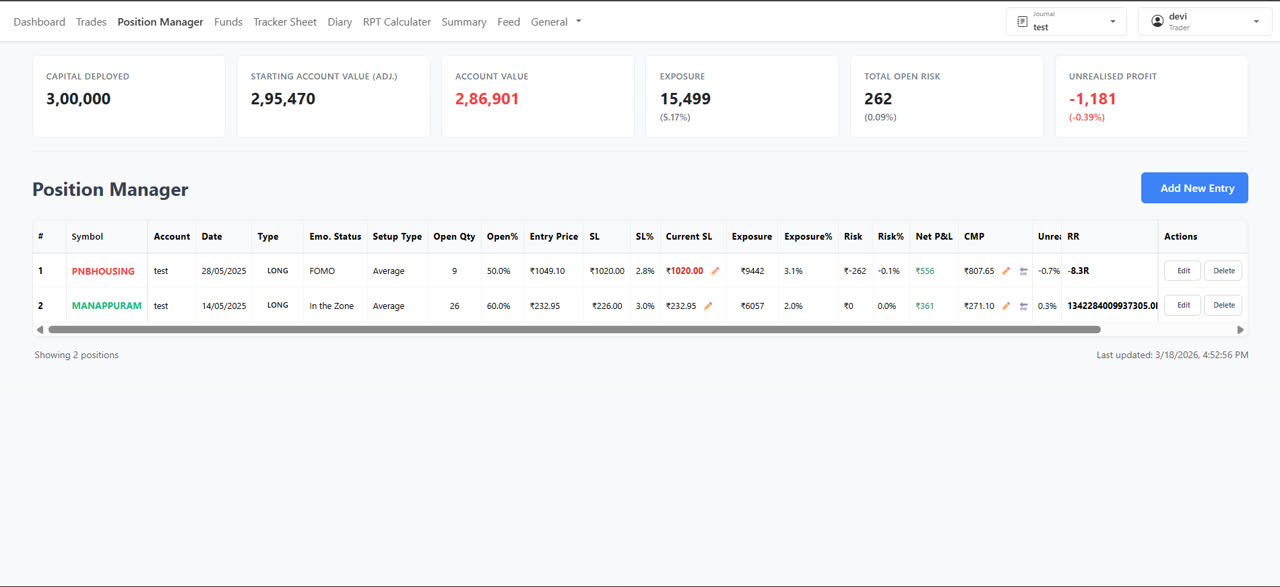Switch to the Dashboard tab
Image resolution: width=1280 pixels, height=587 pixels.
39,21
